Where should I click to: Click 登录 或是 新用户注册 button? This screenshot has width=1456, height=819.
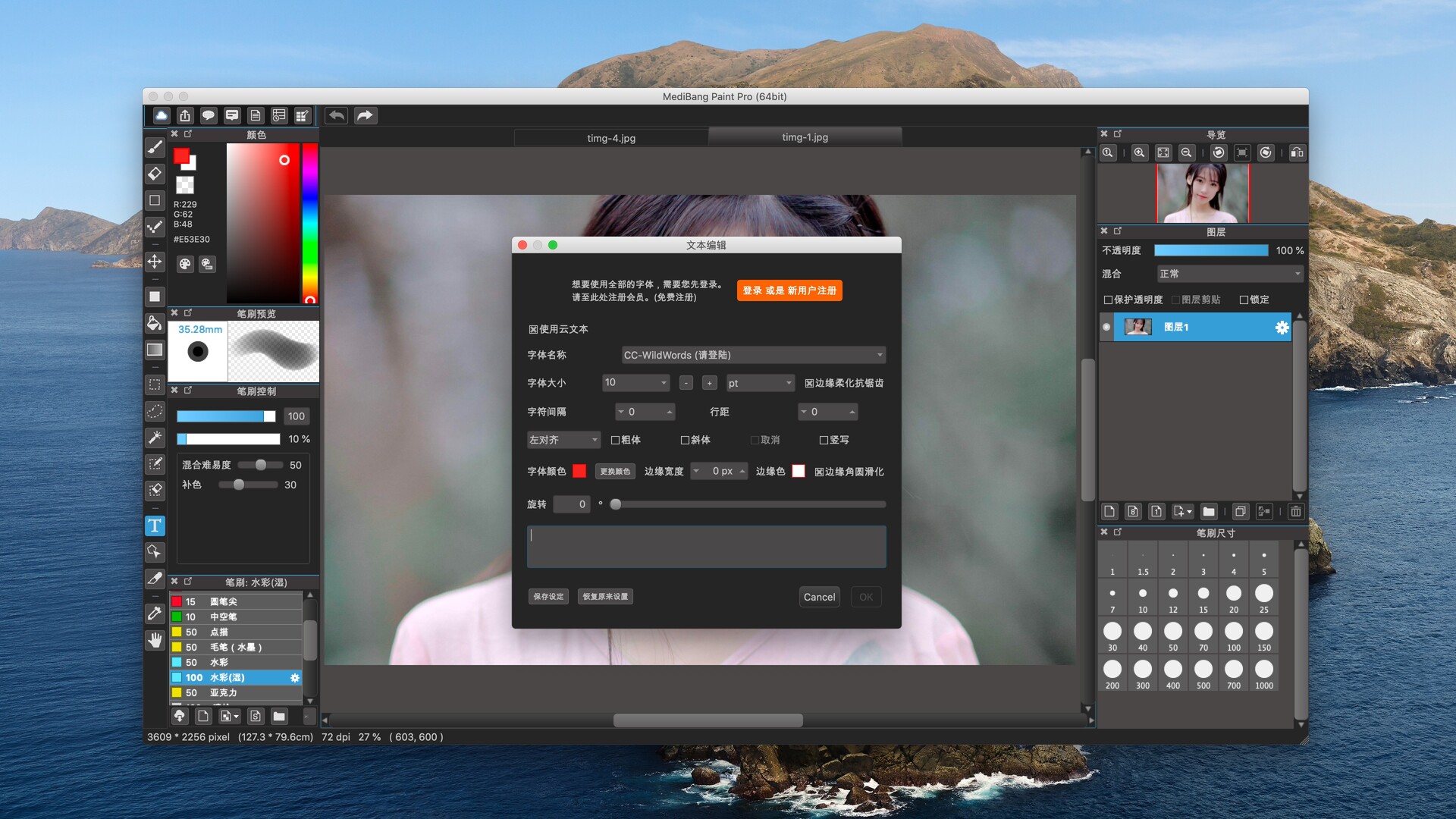click(789, 290)
